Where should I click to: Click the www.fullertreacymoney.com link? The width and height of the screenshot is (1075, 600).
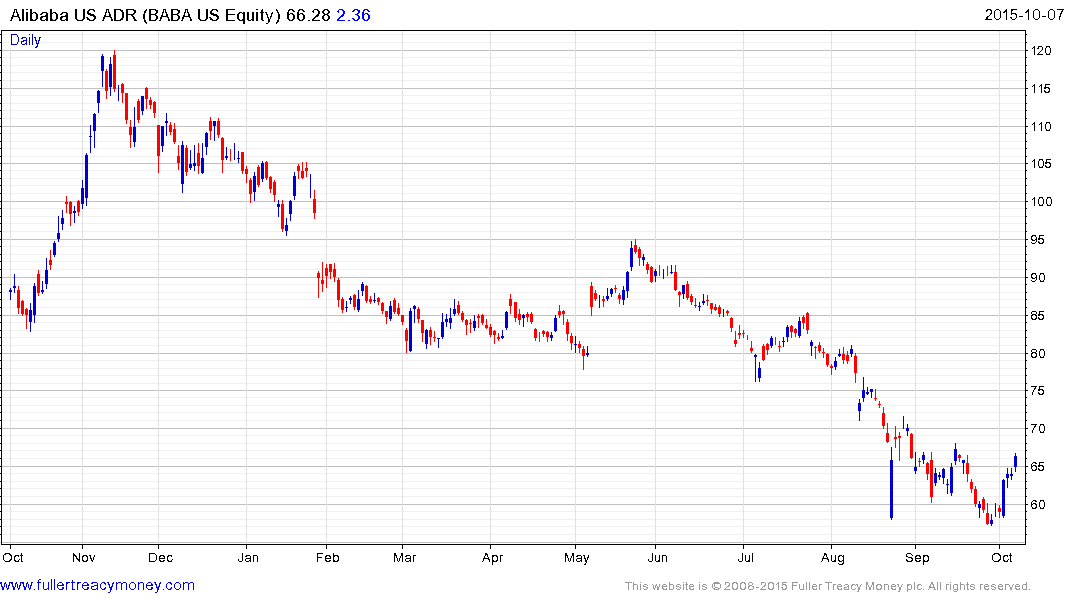tap(97, 585)
